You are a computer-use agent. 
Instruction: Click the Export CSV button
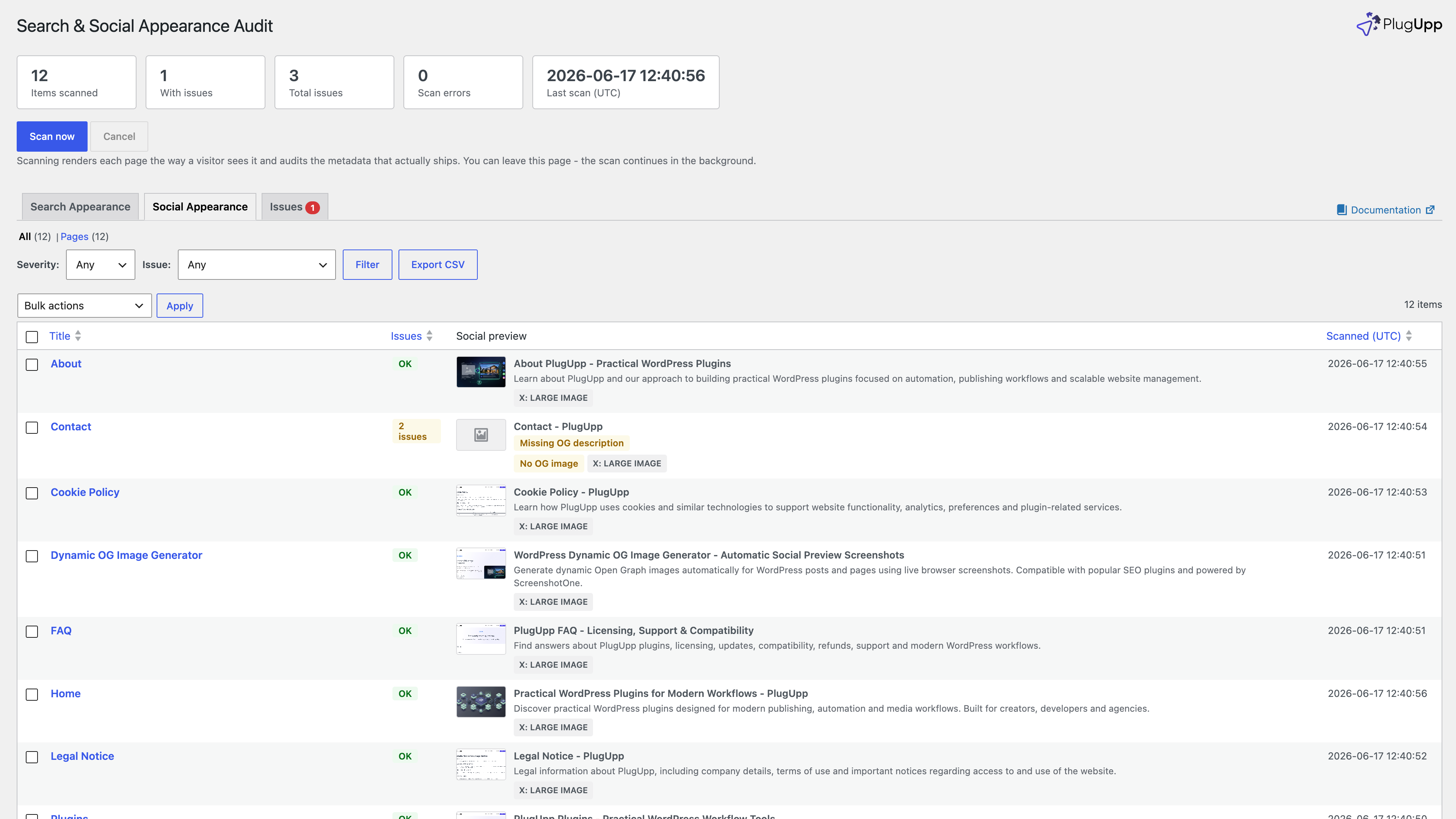[x=438, y=265]
